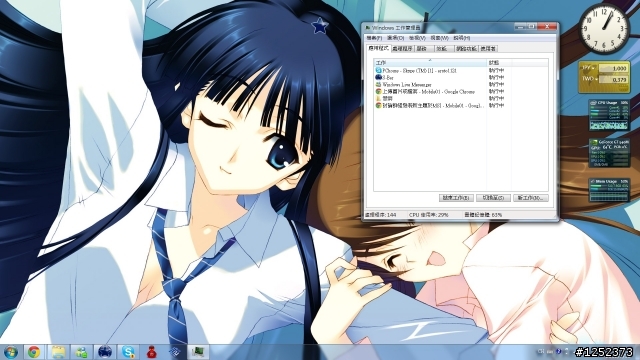Viewport: 640px width, 360px height.
Task: Click the CPU Usage gadget
Action: tap(609, 115)
